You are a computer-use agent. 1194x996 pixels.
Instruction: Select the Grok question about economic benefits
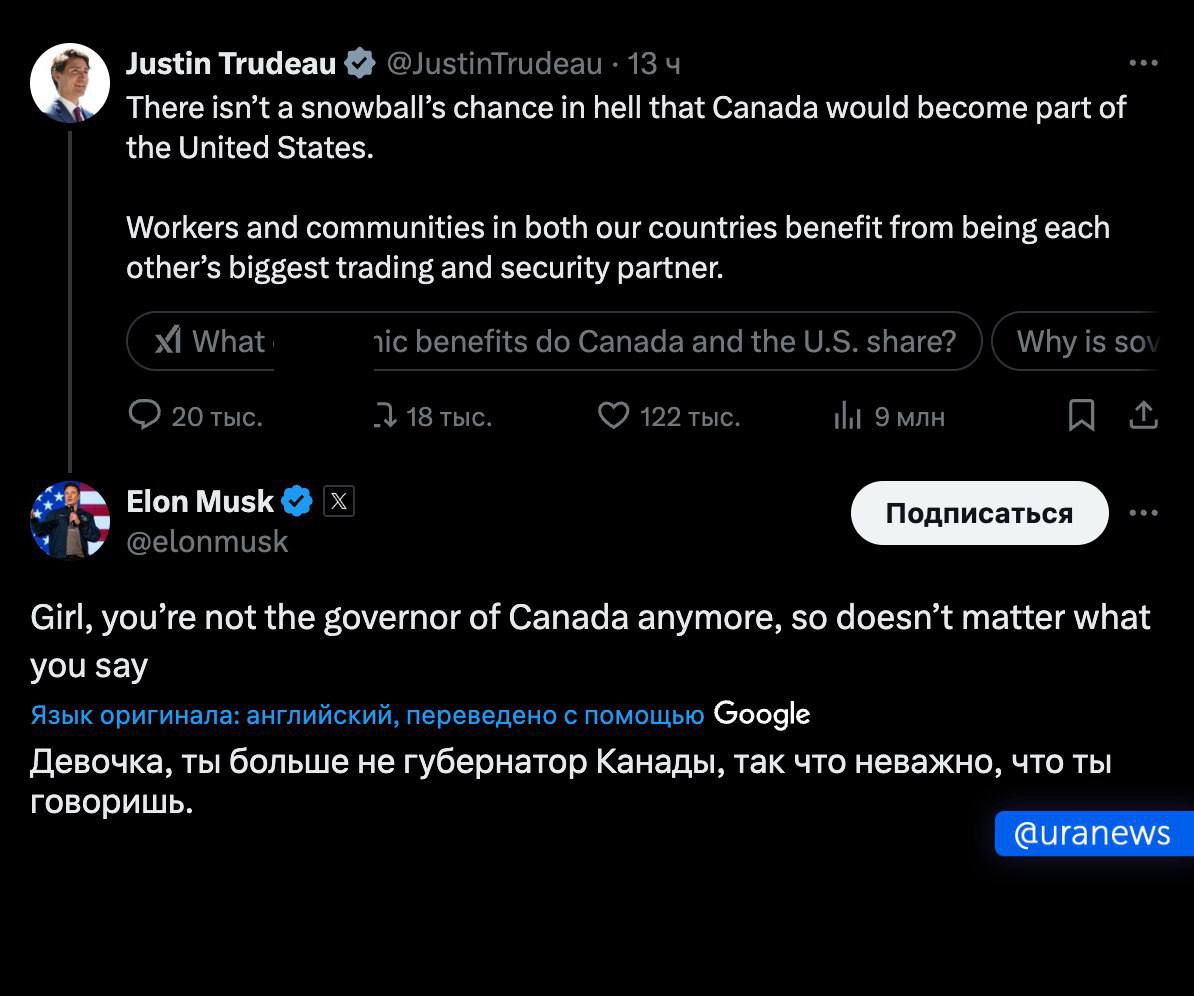coord(554,342)
